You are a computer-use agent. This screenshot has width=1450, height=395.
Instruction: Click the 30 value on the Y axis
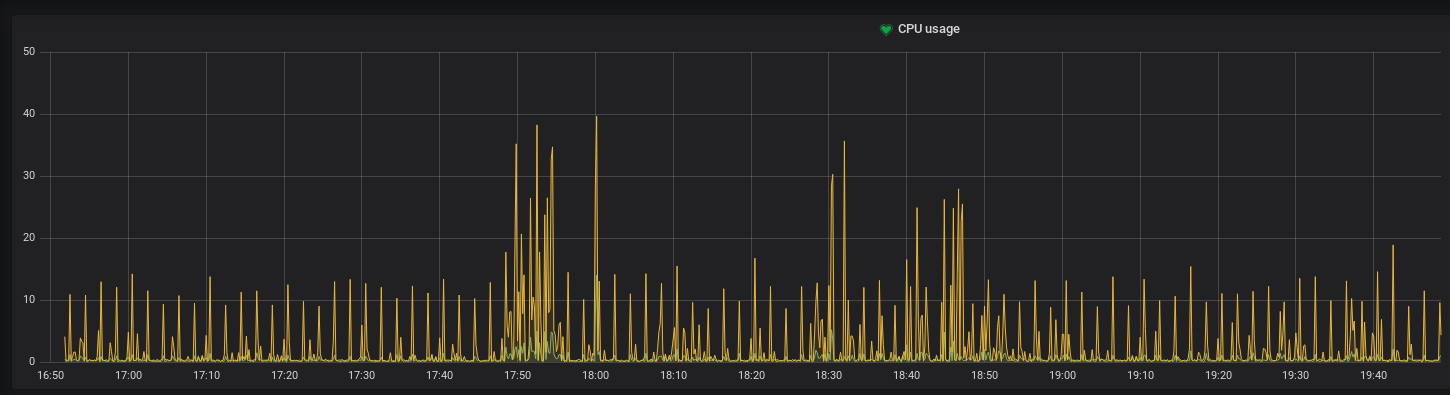click(x=30, y=176)
